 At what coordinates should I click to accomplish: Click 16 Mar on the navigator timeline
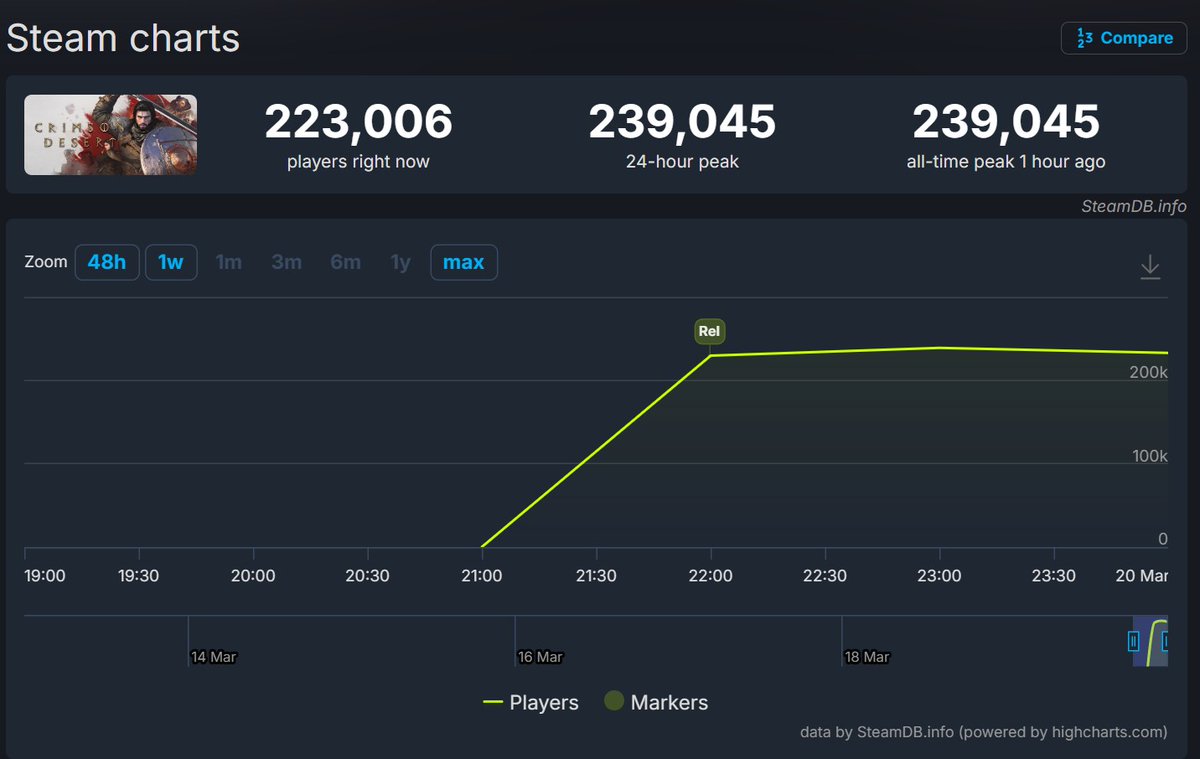tap(540, 657)
